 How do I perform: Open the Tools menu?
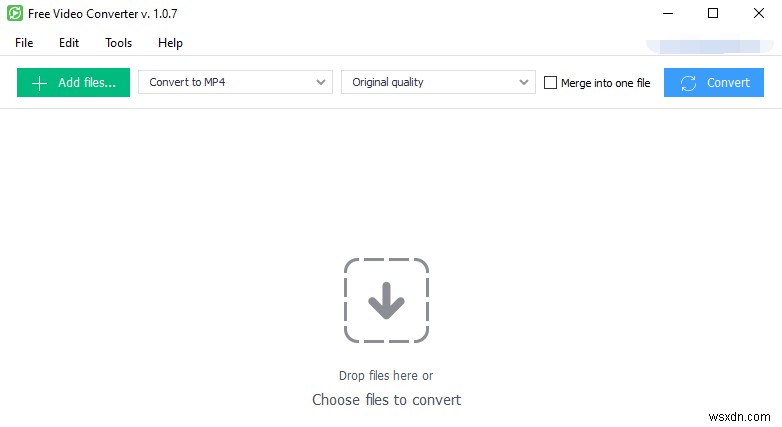(118, 43)
